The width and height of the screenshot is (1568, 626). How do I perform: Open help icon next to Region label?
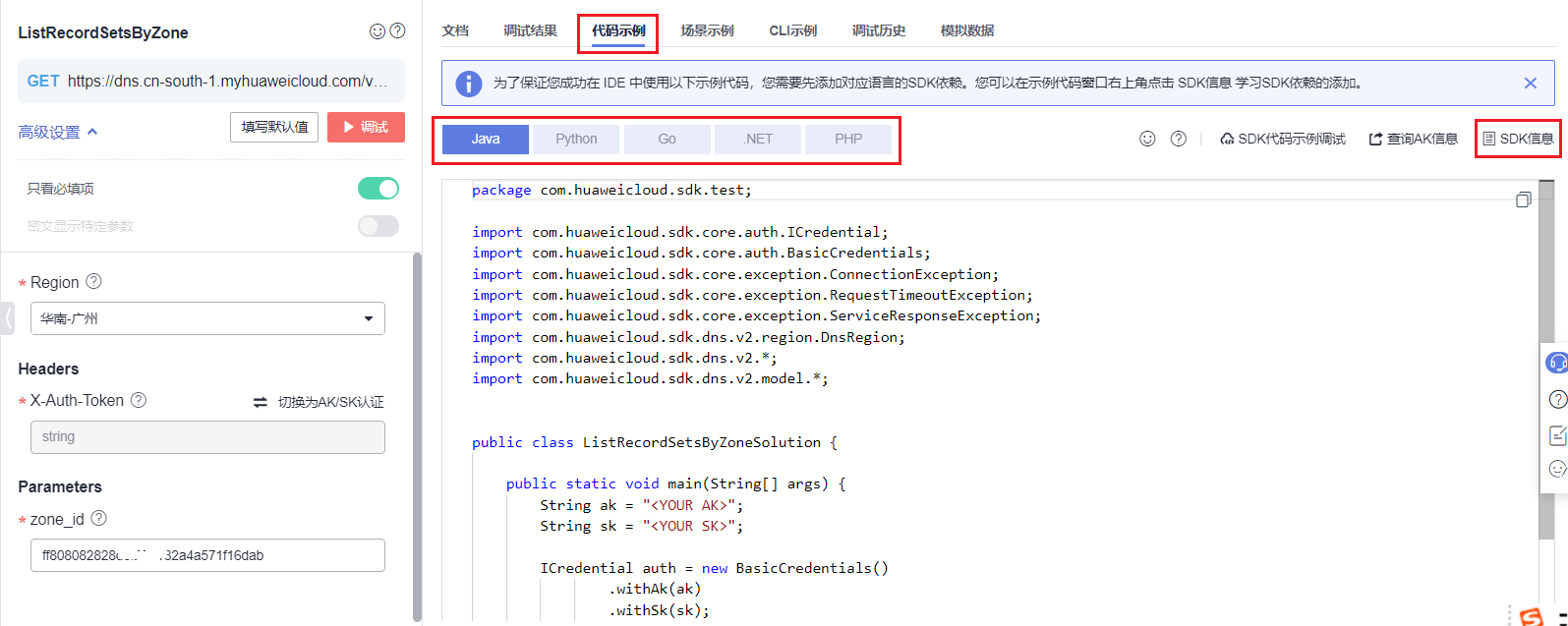coord(94,281)
